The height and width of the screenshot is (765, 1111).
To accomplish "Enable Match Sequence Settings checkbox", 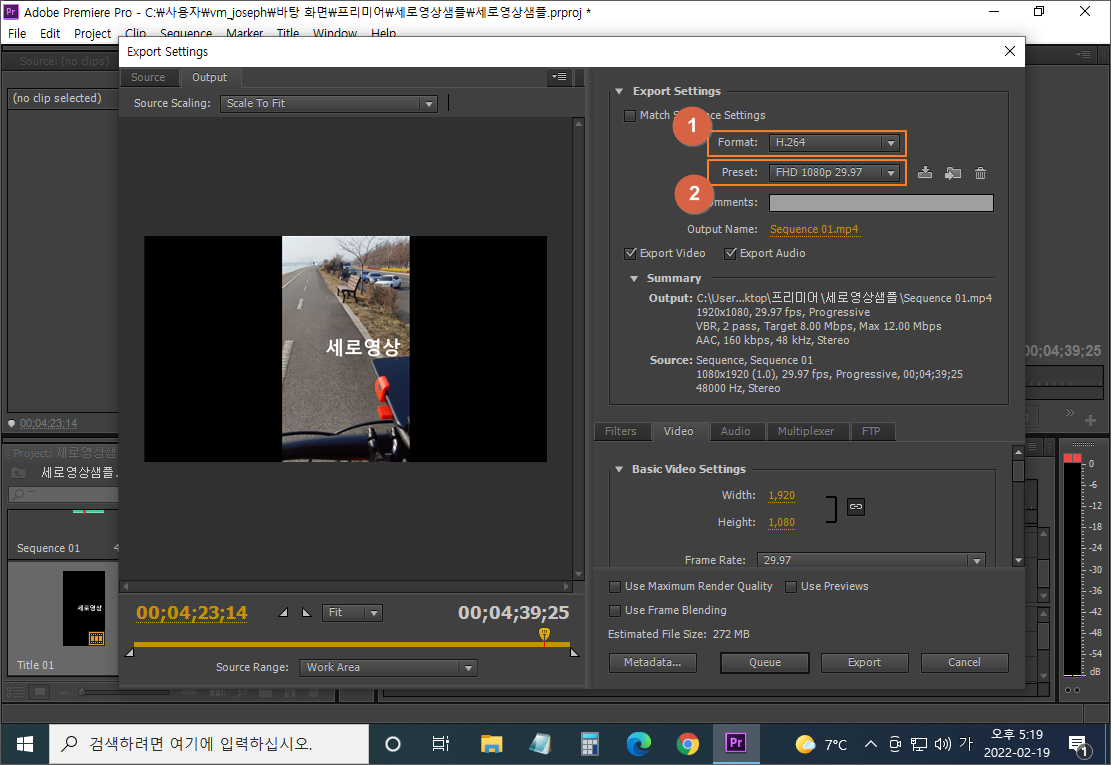I will (630, 115).
